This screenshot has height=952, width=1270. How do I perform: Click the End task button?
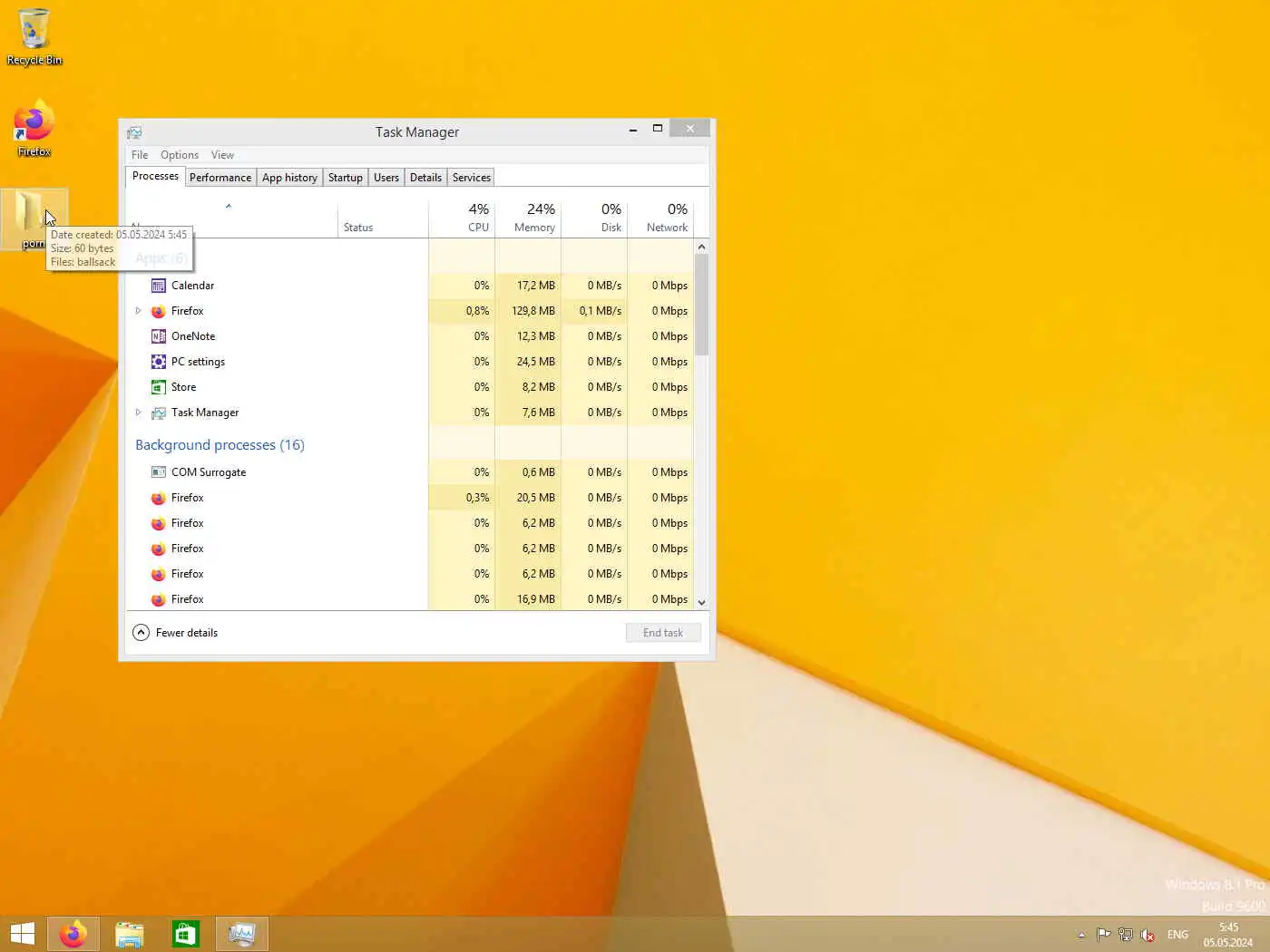tap(663, 633)
